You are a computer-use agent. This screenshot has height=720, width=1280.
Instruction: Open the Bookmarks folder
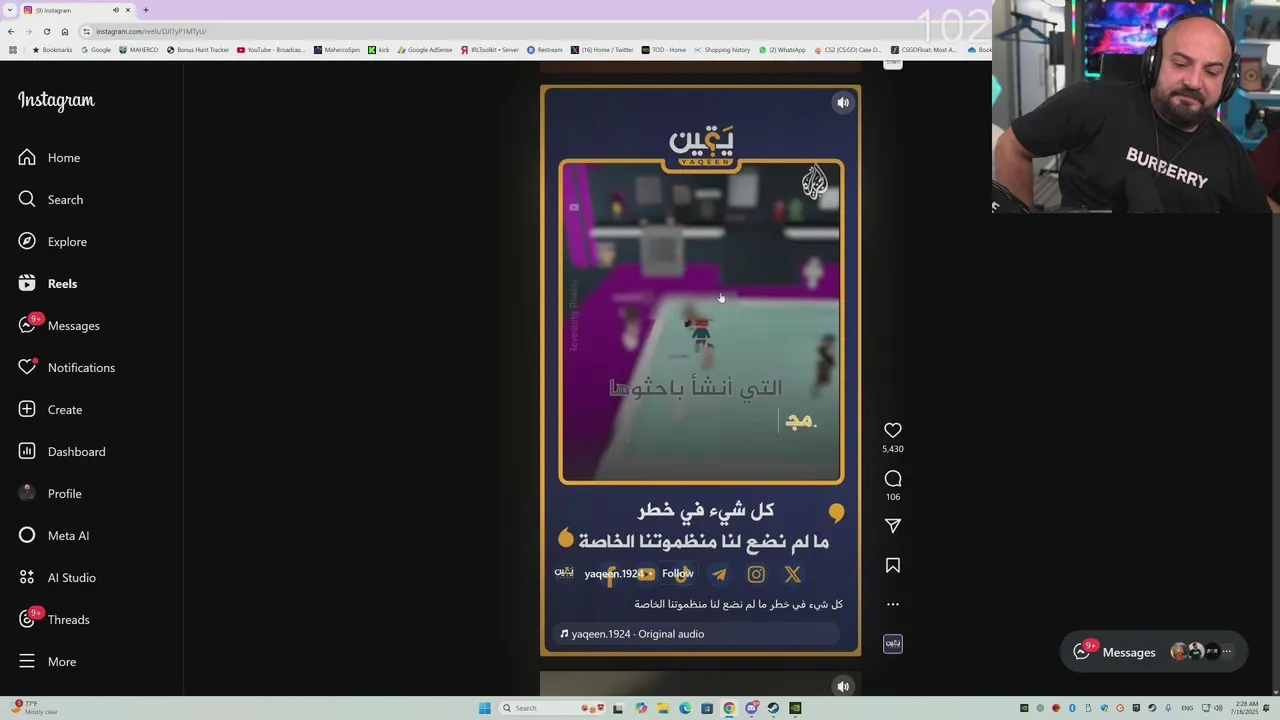coord(52,50)
